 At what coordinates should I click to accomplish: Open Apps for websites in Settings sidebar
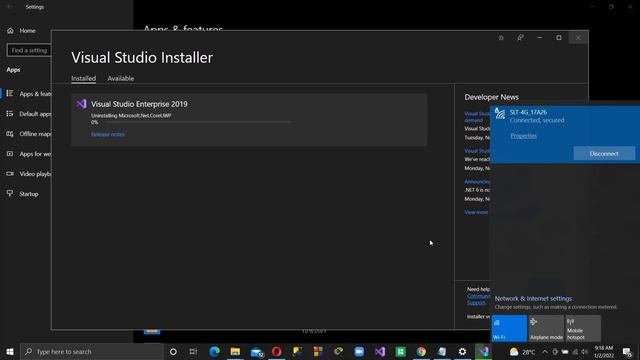(29, 154)
